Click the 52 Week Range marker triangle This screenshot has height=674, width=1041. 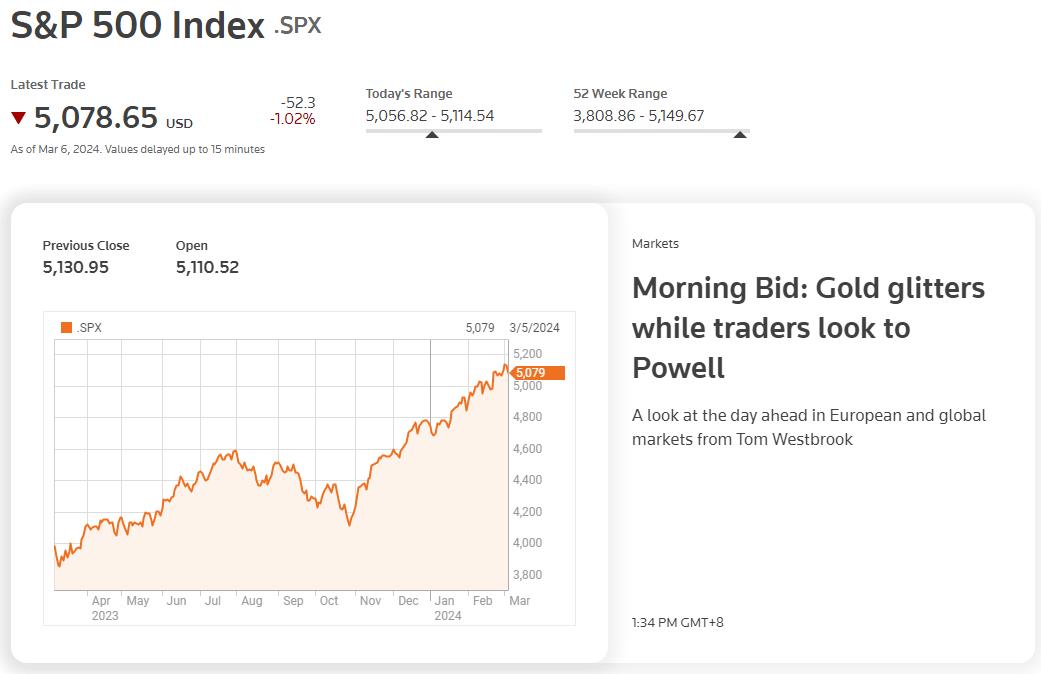(x=740, y=135)
